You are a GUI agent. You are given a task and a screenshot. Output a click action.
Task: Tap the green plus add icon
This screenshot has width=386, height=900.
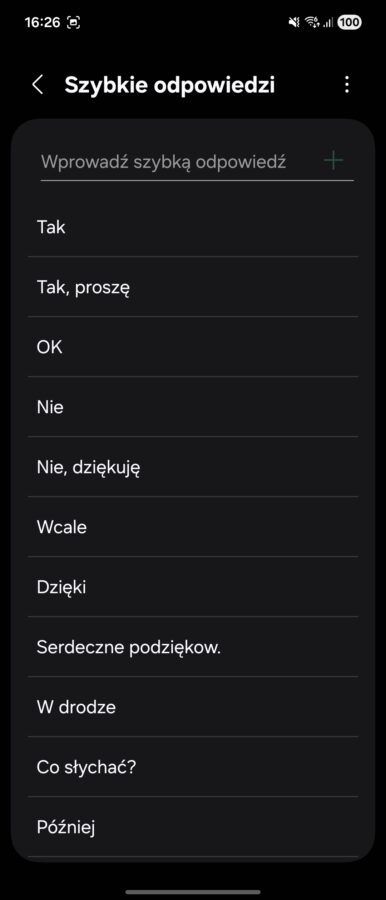click(333, 161)
